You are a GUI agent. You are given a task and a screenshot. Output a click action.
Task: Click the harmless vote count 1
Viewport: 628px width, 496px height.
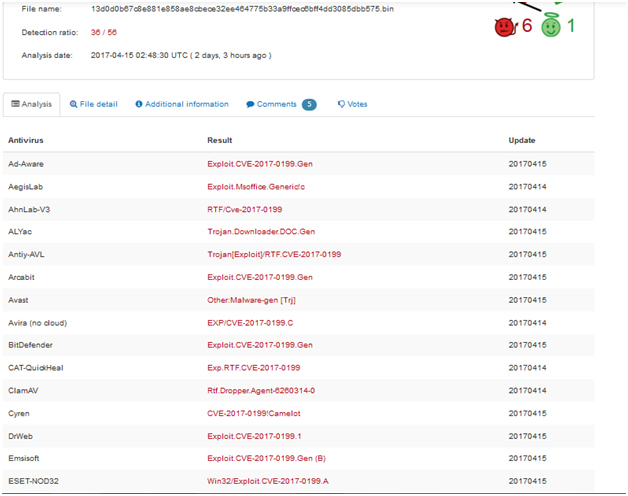tap(571, 26)
